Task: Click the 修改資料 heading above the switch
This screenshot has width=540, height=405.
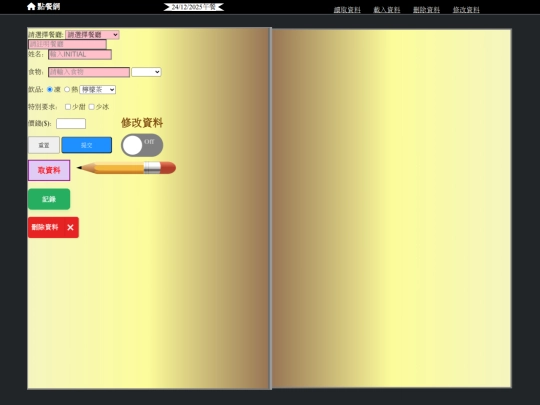Action: coord(142,123)
